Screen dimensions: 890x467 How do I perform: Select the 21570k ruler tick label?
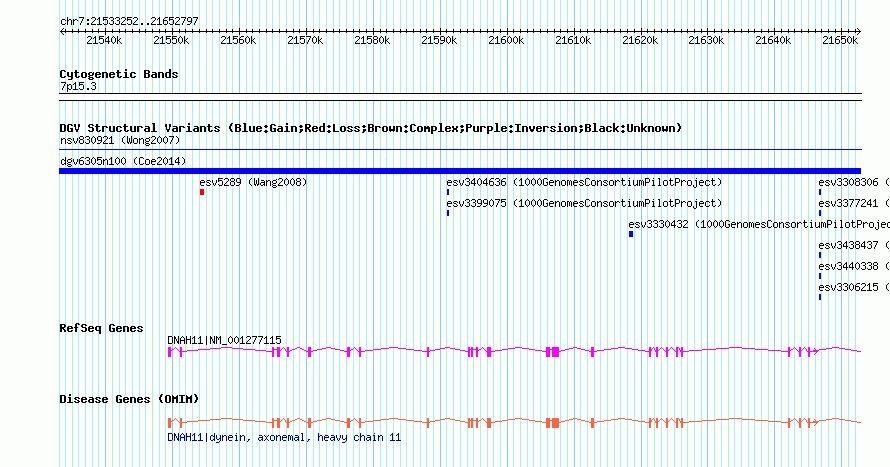click(305, 40)
